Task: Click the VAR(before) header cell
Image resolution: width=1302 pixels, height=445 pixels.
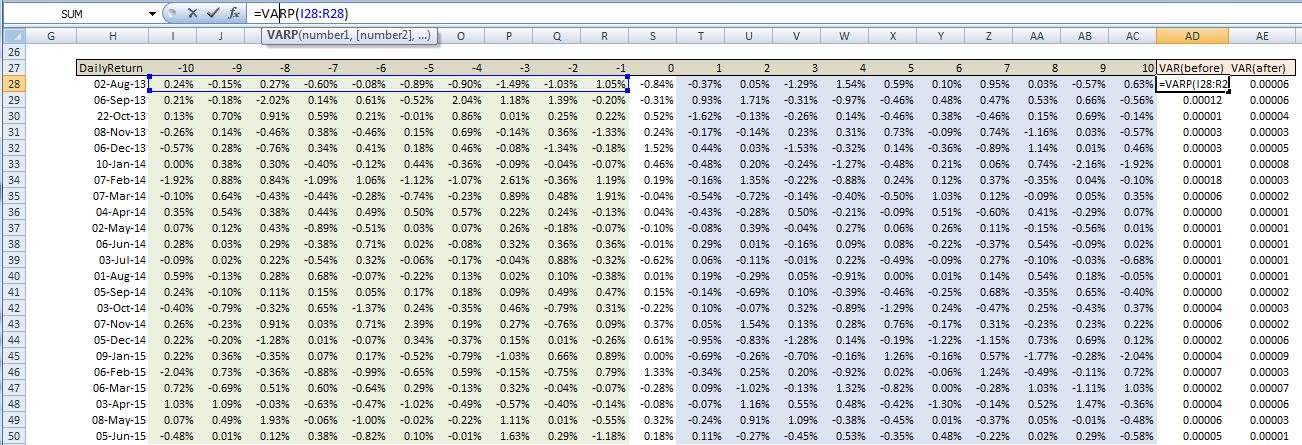Action: click(1192, 68)
